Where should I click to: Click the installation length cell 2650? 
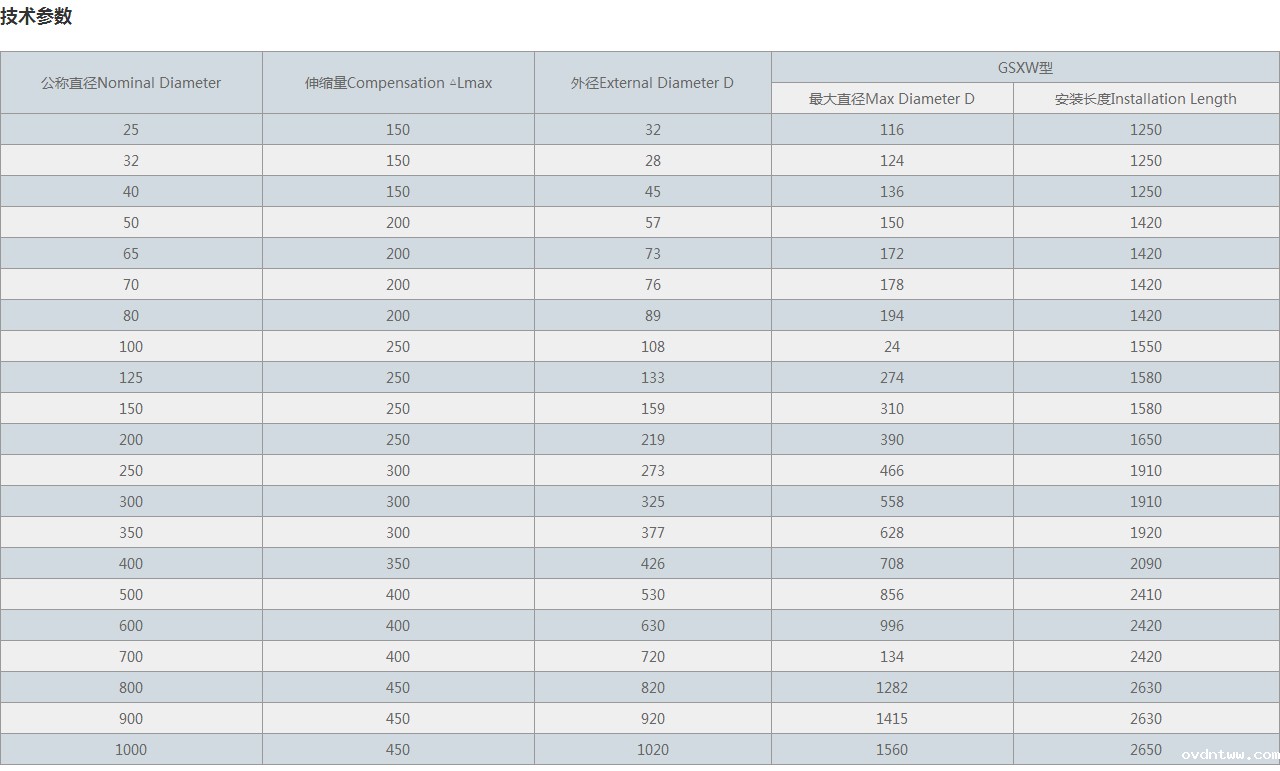pos(1146,750)
